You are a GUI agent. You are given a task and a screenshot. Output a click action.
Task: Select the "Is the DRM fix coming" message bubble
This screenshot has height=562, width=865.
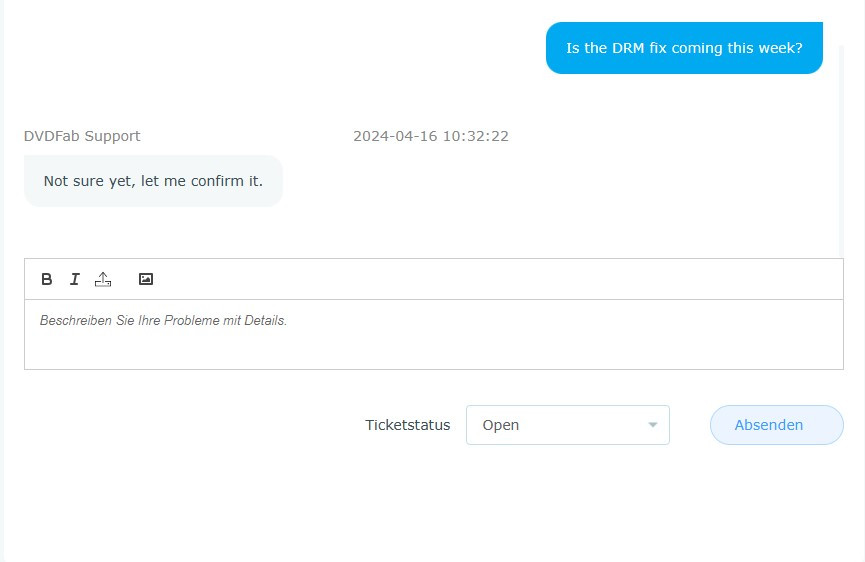point(684,48)
